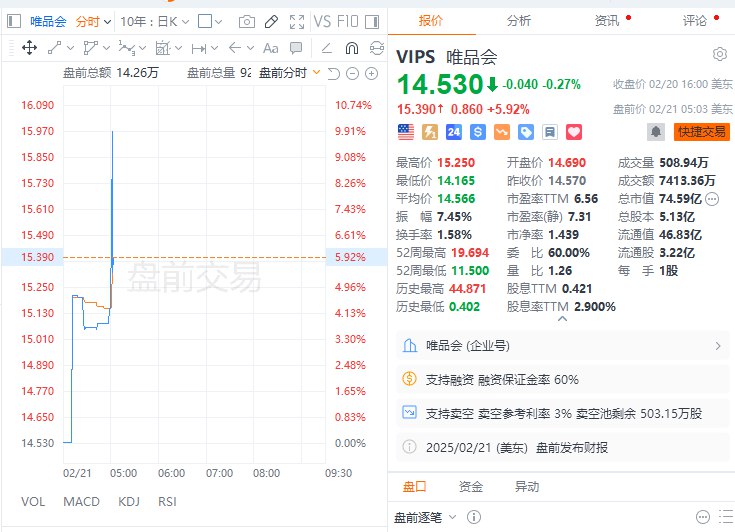Expand the trend line tool options arrow
The height and width of the screenshot is (532, 735).
point(71,48)
